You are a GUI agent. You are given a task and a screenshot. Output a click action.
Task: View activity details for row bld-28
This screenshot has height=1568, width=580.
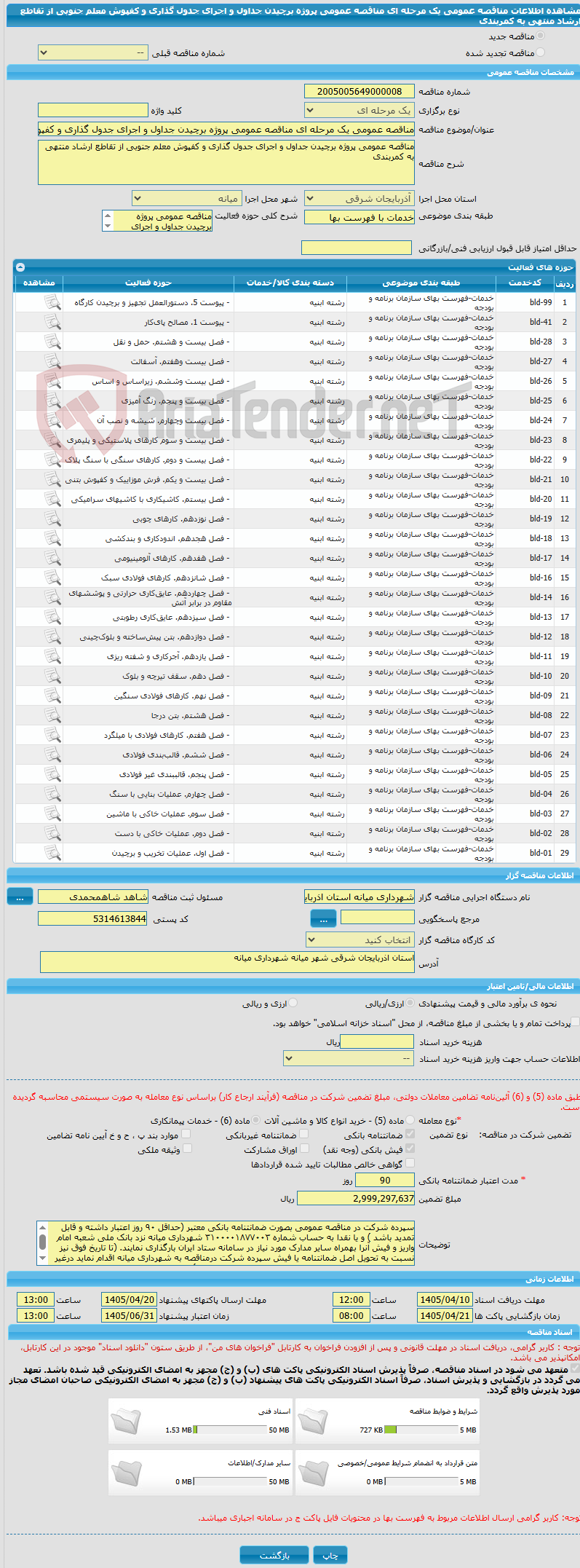point(52,342)
